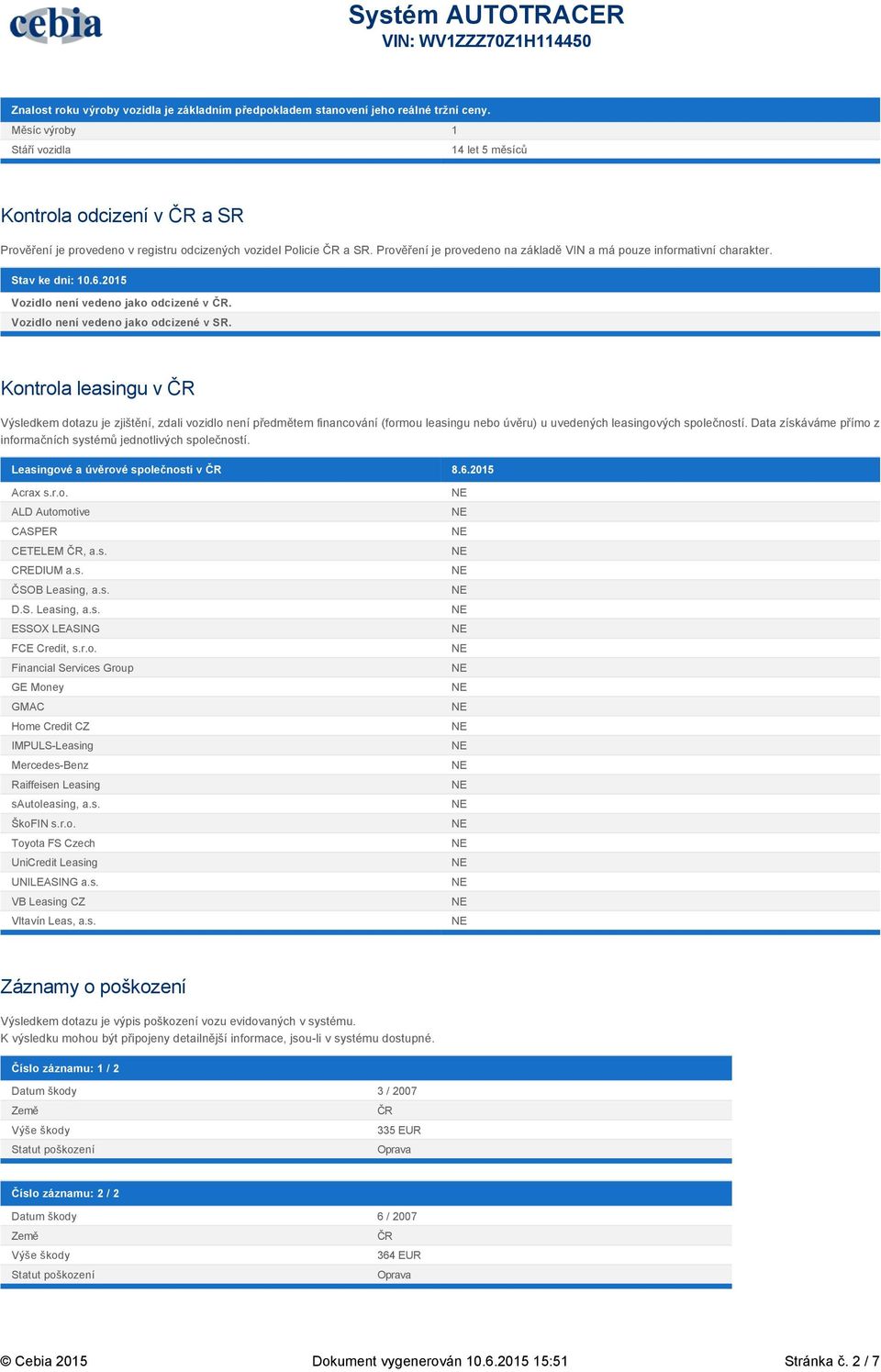Image resolution: width=881 pixels, height=1372 pixels.
Task: Click the 'Acrax s.r.o.' row
Action: (440, 493)
